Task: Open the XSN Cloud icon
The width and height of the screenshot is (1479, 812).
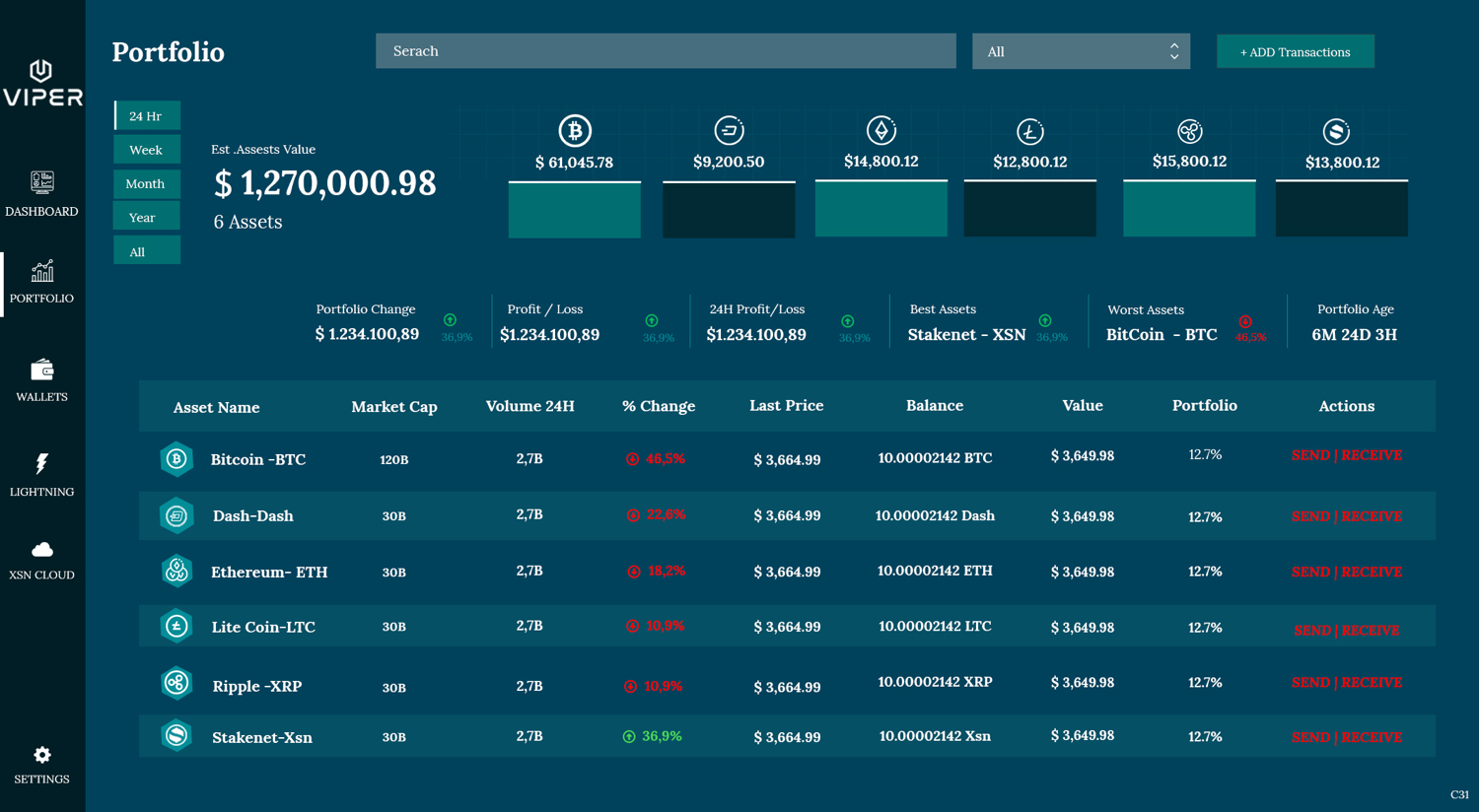Action: pos(41,550)
